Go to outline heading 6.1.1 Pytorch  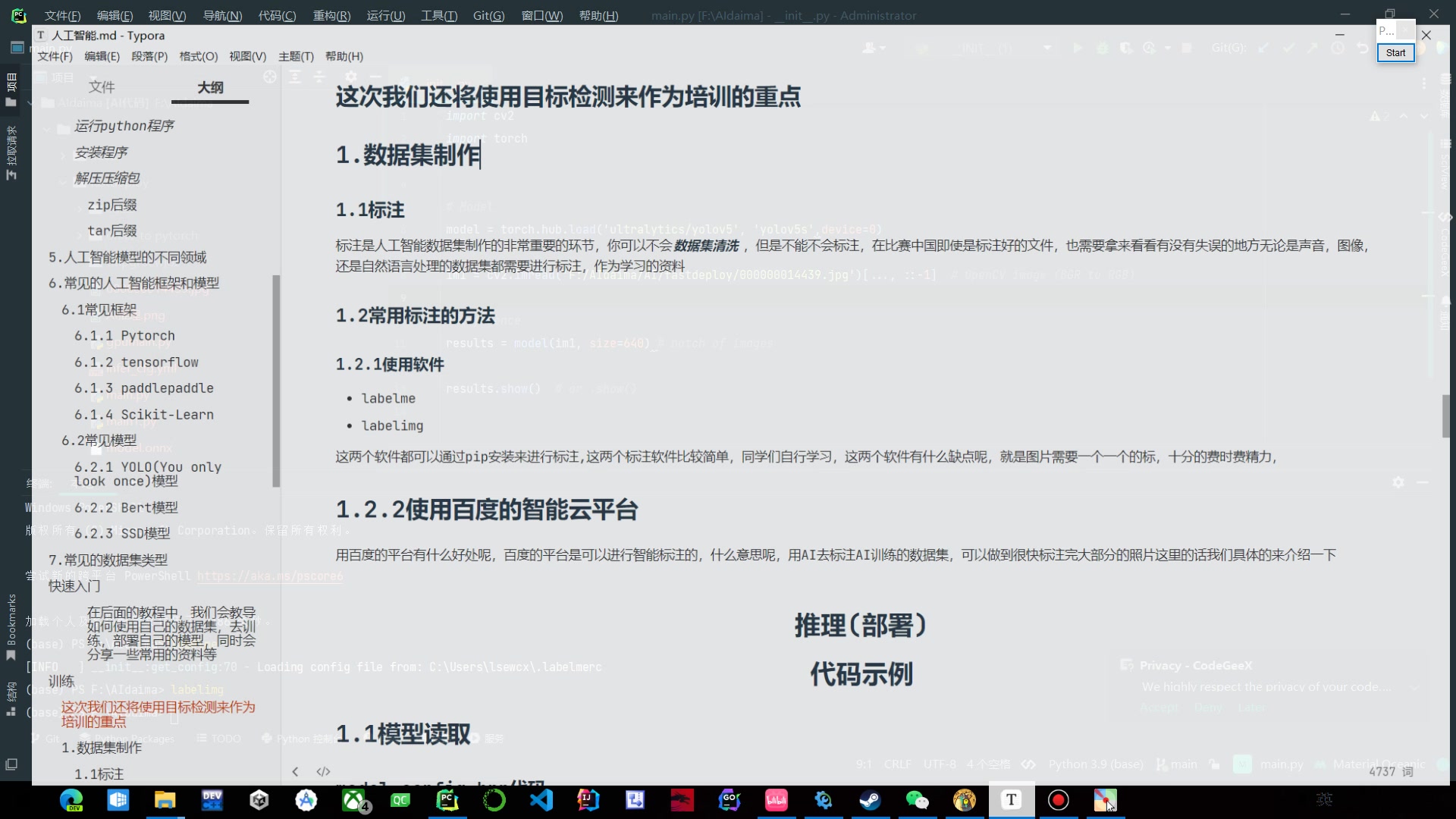click(124, 336)
